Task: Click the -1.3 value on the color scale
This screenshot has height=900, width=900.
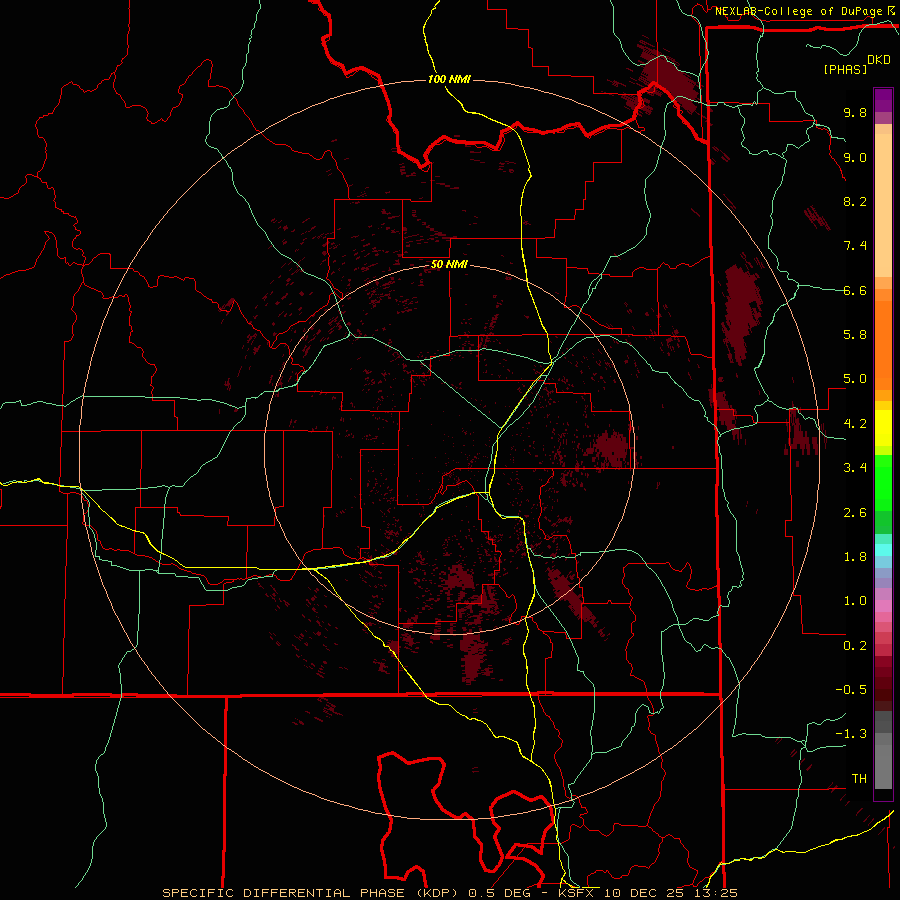Action: 851,734
